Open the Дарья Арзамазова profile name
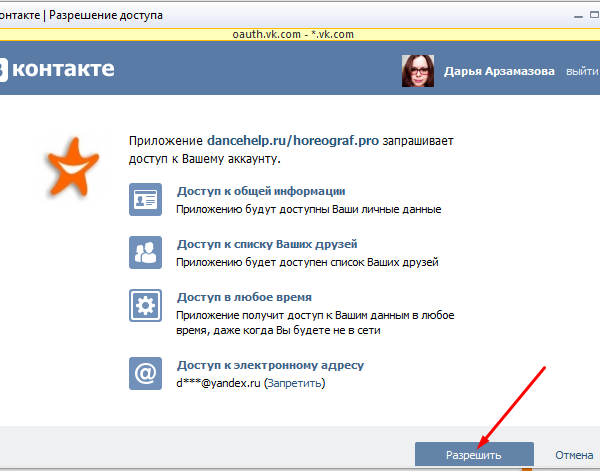The image size is (600, 471). (499, 71)
